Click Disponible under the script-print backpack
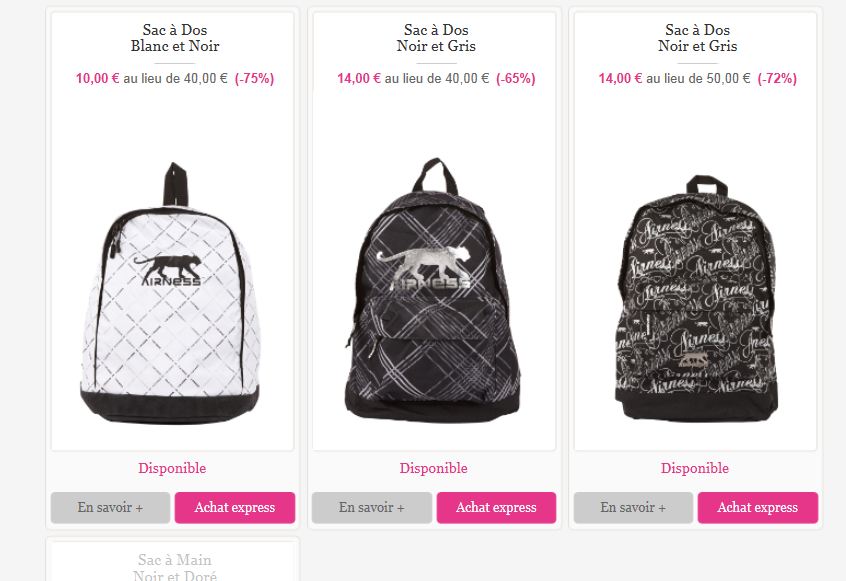This screenshot has height=581, width=846. point(695,468)
